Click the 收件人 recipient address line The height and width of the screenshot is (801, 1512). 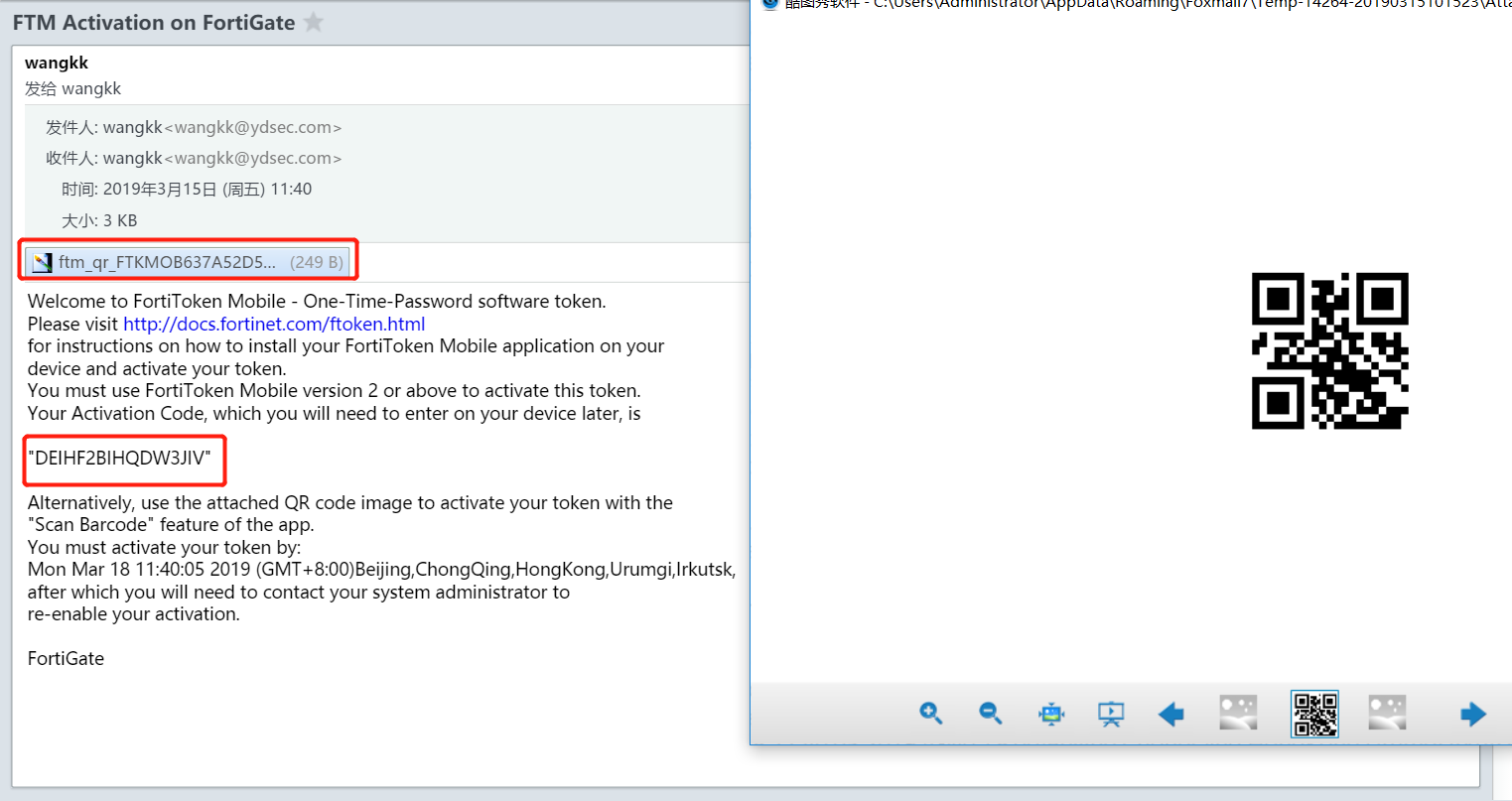[x=194, y=158]
